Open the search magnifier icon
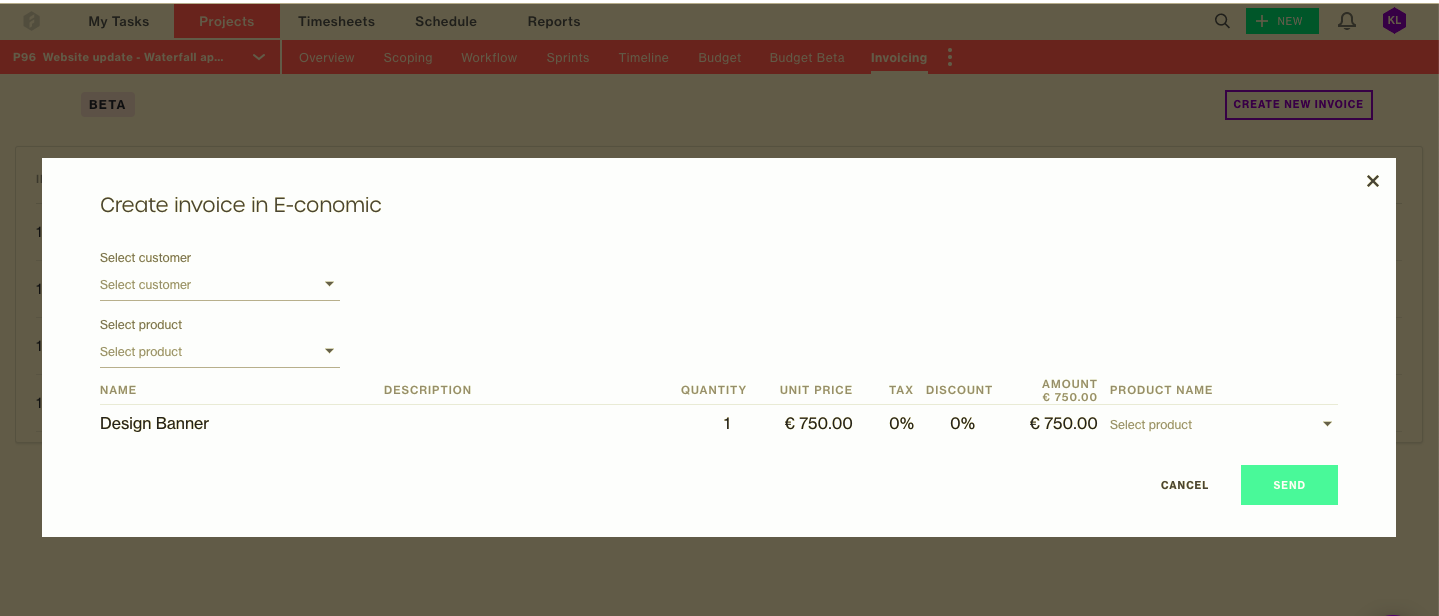Screen dimensions: 1439x616 coord(1222,21)
